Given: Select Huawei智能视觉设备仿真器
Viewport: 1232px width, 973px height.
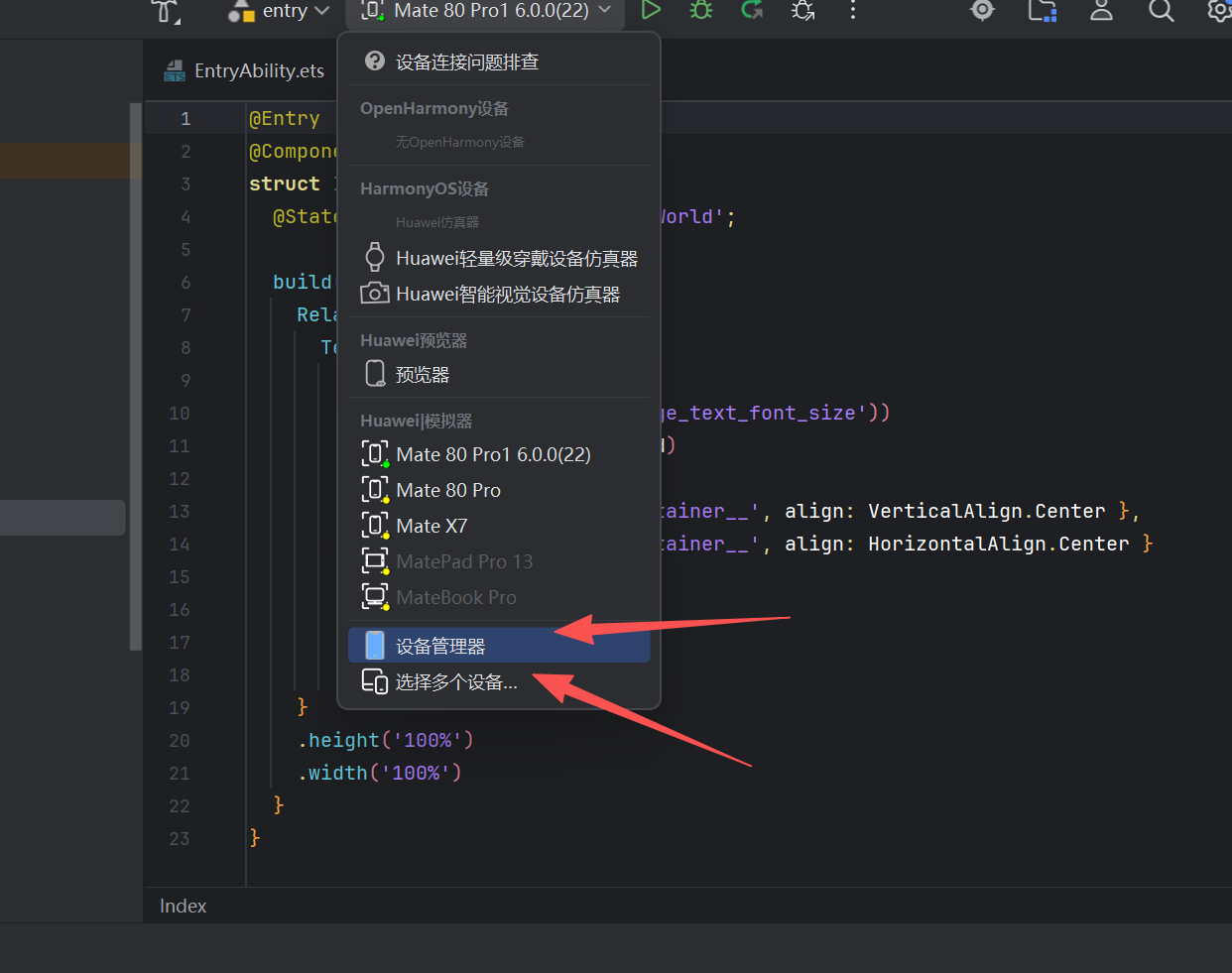Looking at the screenshot, I should [x=499, y=294].
